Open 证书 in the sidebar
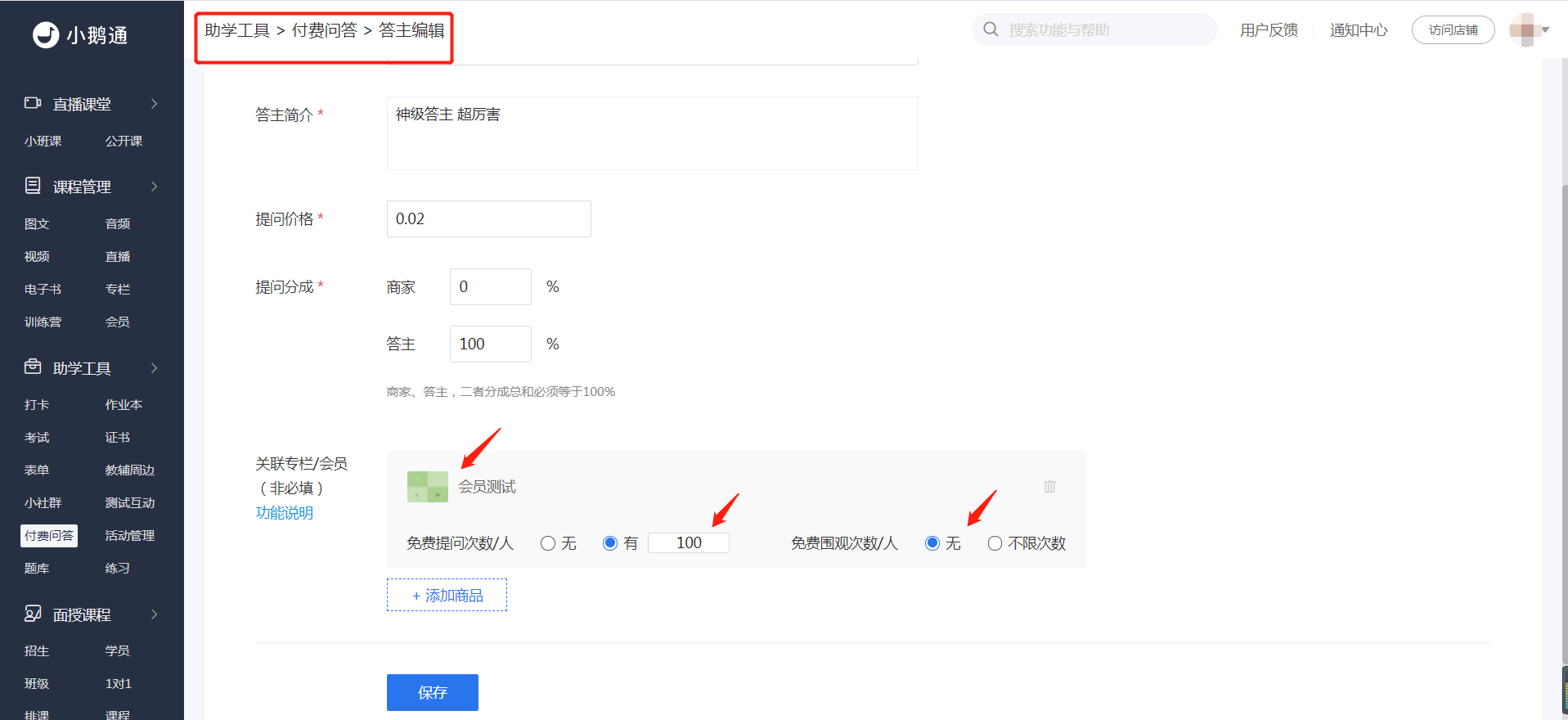This screenshot has width=1568, height=720. tap(118, 437)
